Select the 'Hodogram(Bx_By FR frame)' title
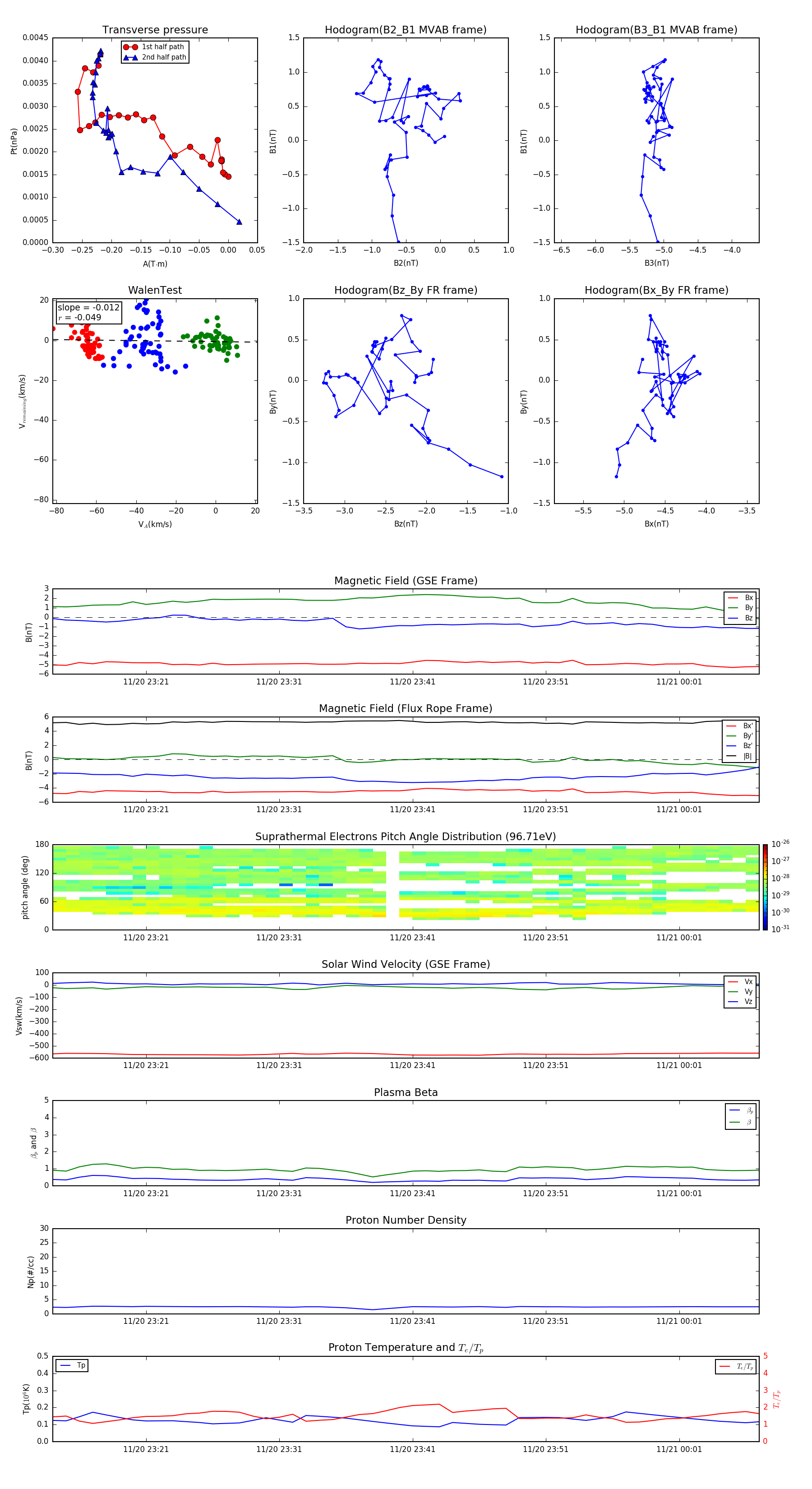This screenshot has height=1489, width=812. (x=656, y=290)
